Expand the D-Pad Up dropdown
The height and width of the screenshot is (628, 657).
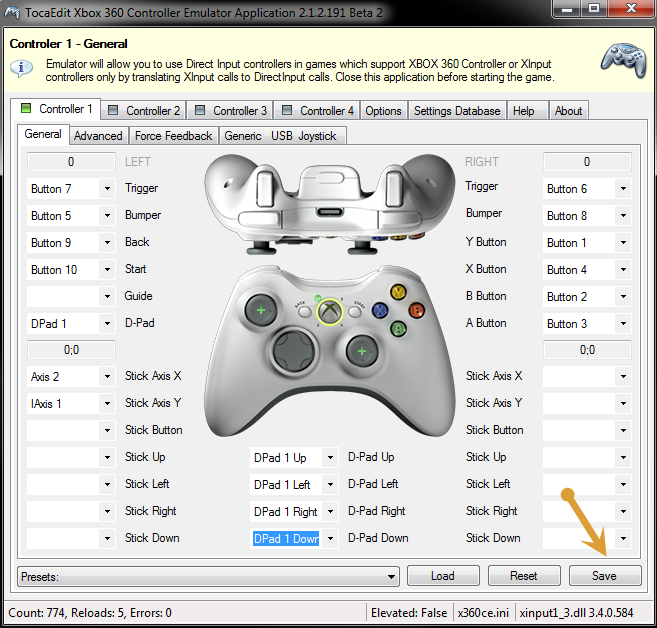(330, 457)
